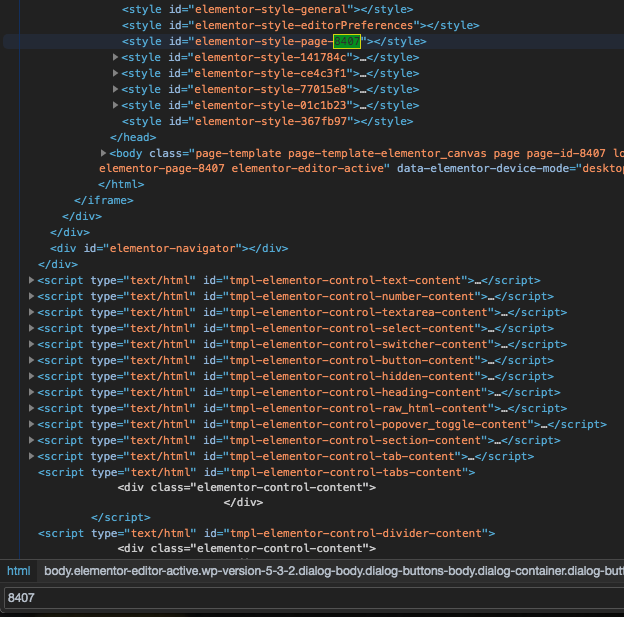624x617 pixels.
Task: Click the search field containing 8407
Action: point(314,597)
